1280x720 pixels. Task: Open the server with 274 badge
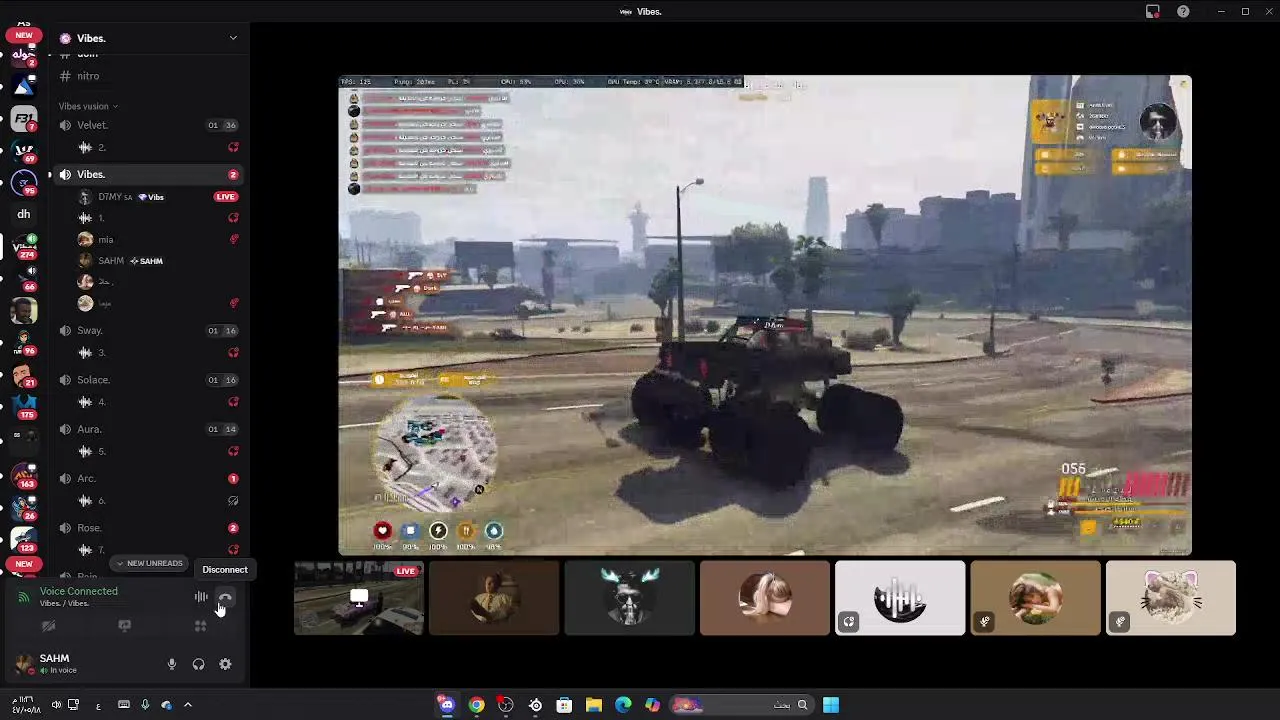coord(24,247)
